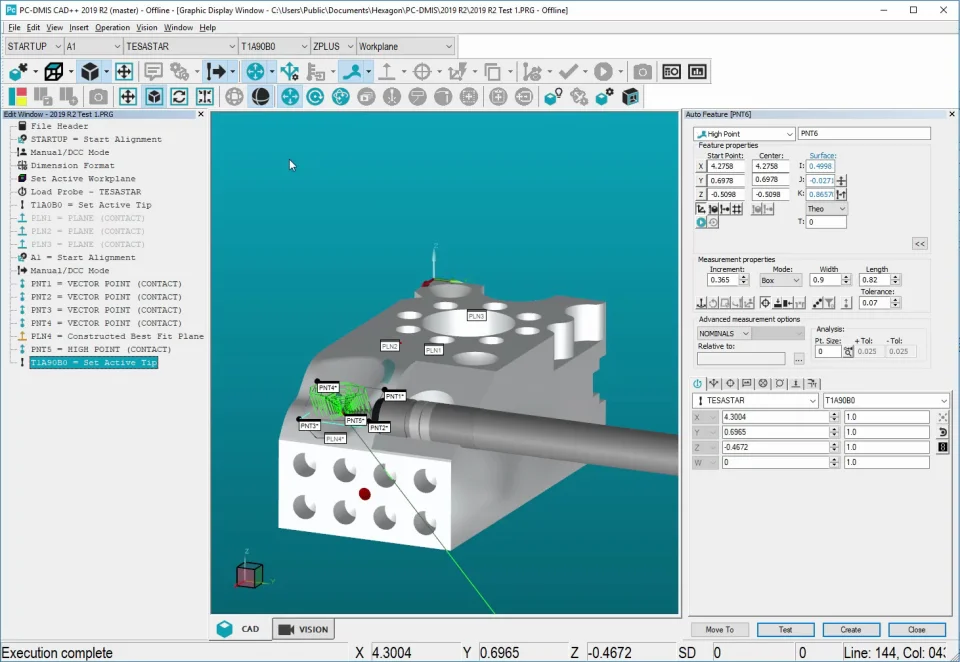Click the four-color quadrant icon in second toolbar

(18, 97)
